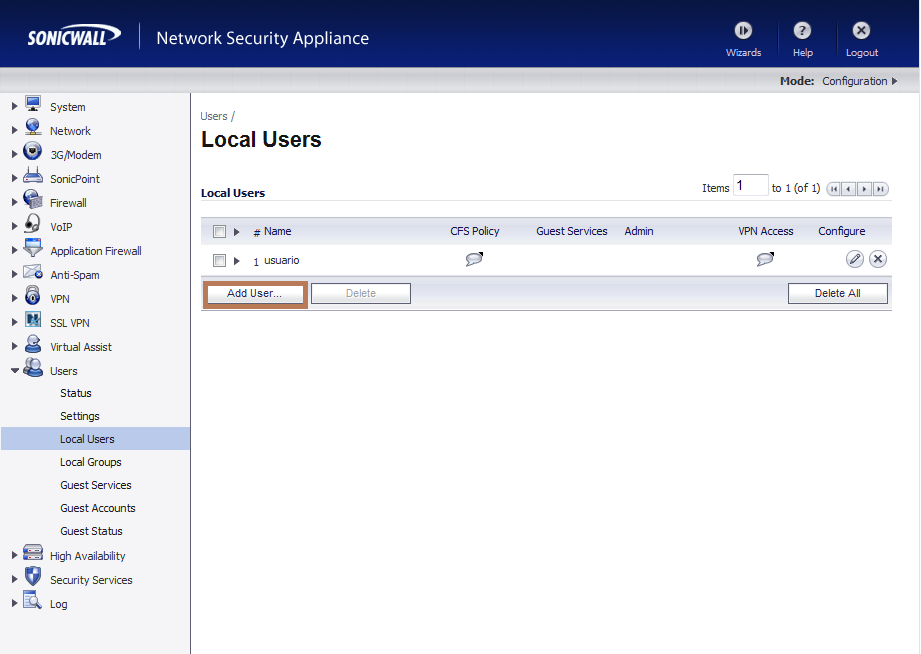Click the VPN Access column header
The image size is (921, 654).
[x=765, y=232]
